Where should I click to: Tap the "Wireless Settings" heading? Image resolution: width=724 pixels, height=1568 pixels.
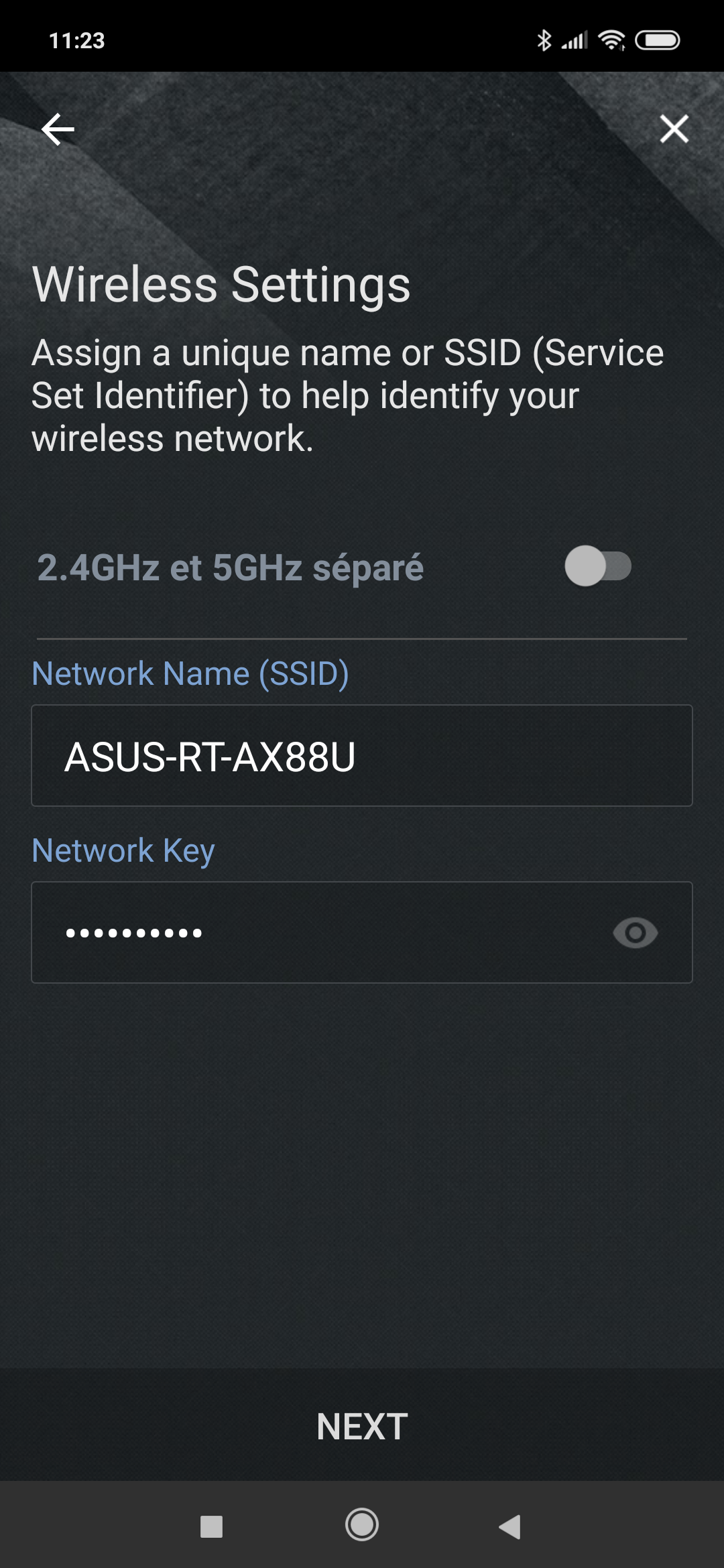221,285
